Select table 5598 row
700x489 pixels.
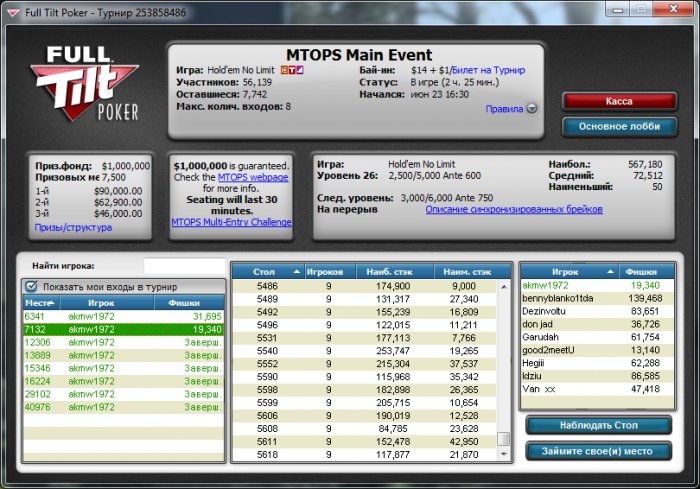pyautogui.click(x=365, y=389)
